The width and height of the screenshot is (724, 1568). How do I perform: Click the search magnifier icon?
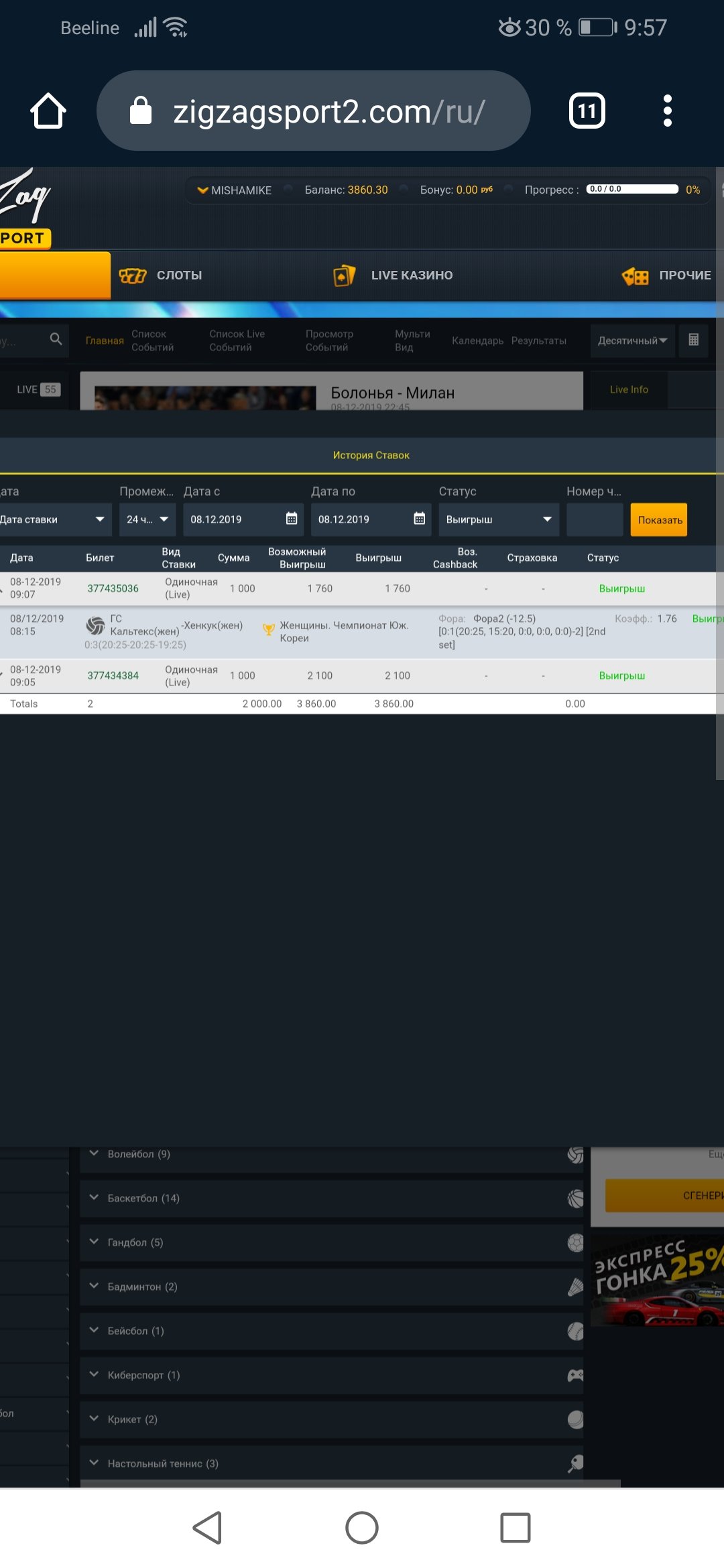click(x=56, y=339)
